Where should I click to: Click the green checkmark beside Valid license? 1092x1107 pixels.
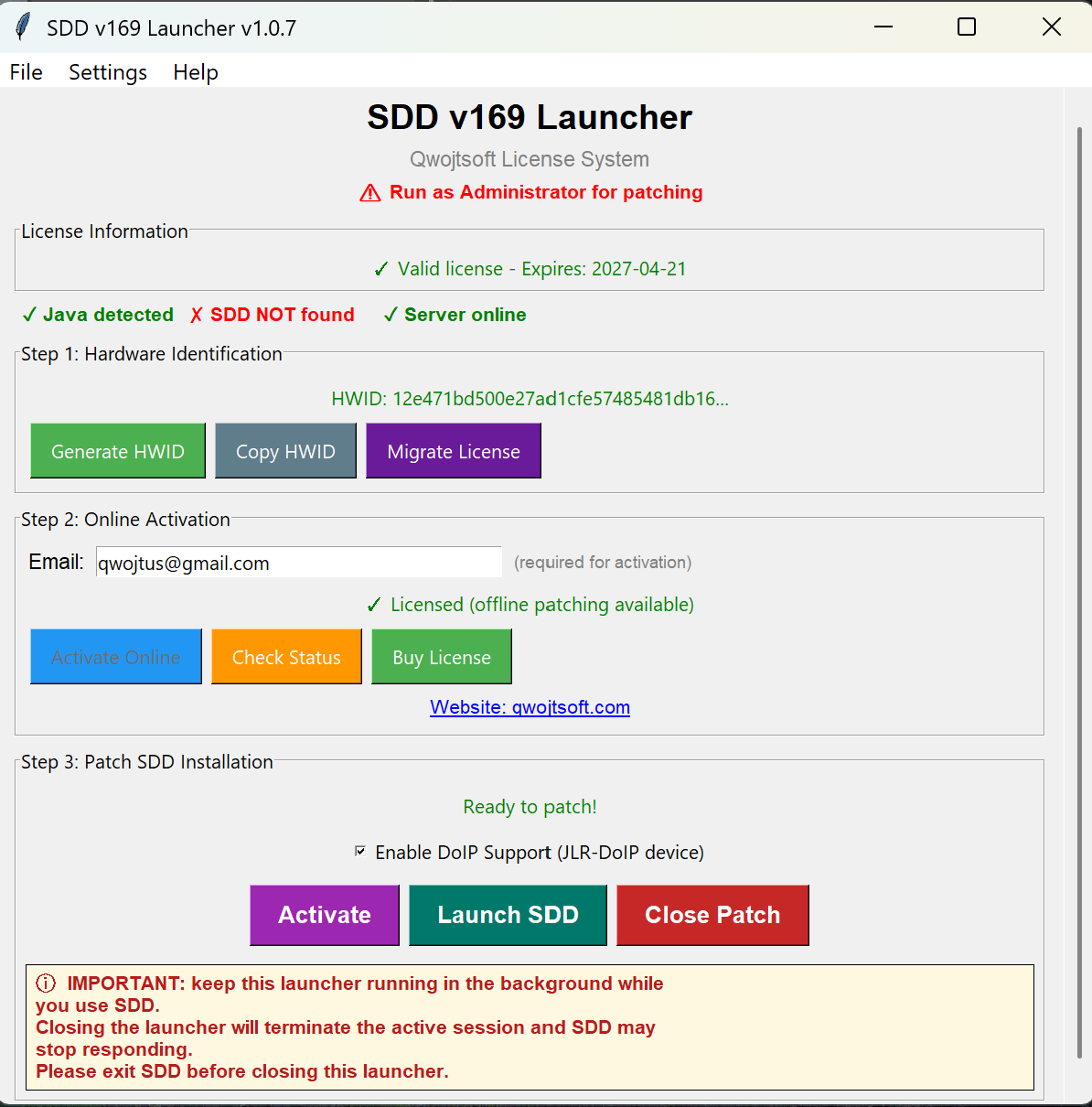[x=380, y=268]
